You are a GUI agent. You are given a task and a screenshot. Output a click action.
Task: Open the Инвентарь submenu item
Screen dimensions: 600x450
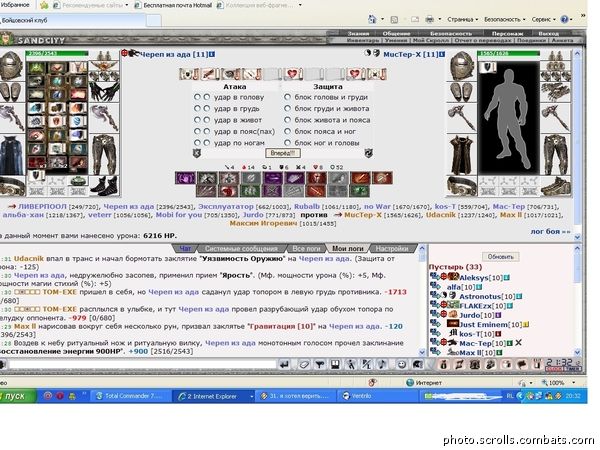point(363,40)
